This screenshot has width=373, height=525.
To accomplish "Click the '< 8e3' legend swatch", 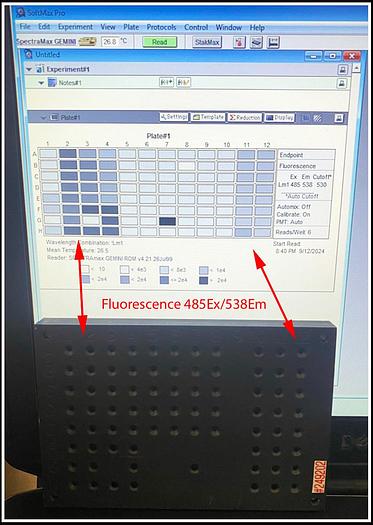I will (164, 270).
